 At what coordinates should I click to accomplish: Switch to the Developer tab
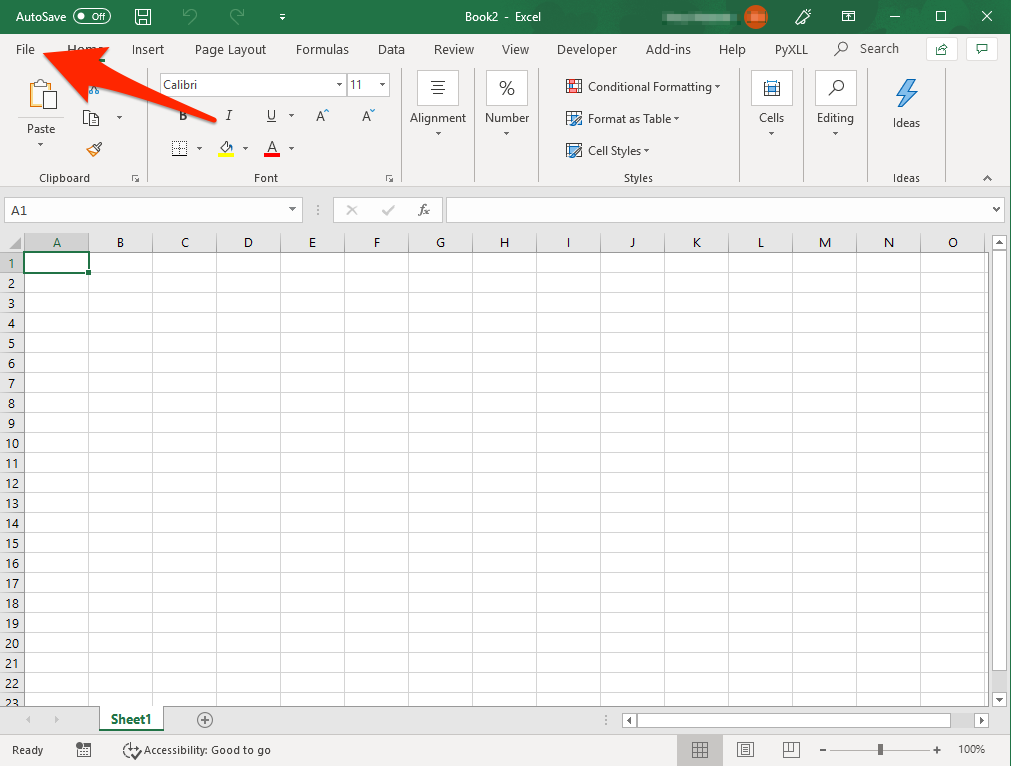[587, 50]
